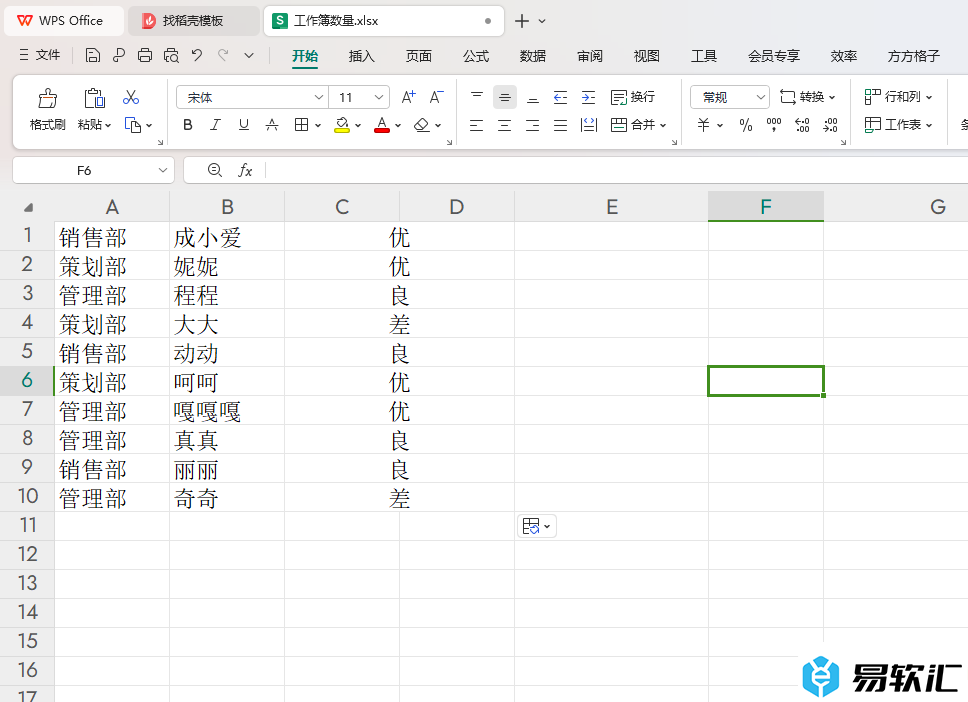Screen dimensions: 968x702
Task: Click the Save icon in quick toolbar
Action: tap(93, 56)
